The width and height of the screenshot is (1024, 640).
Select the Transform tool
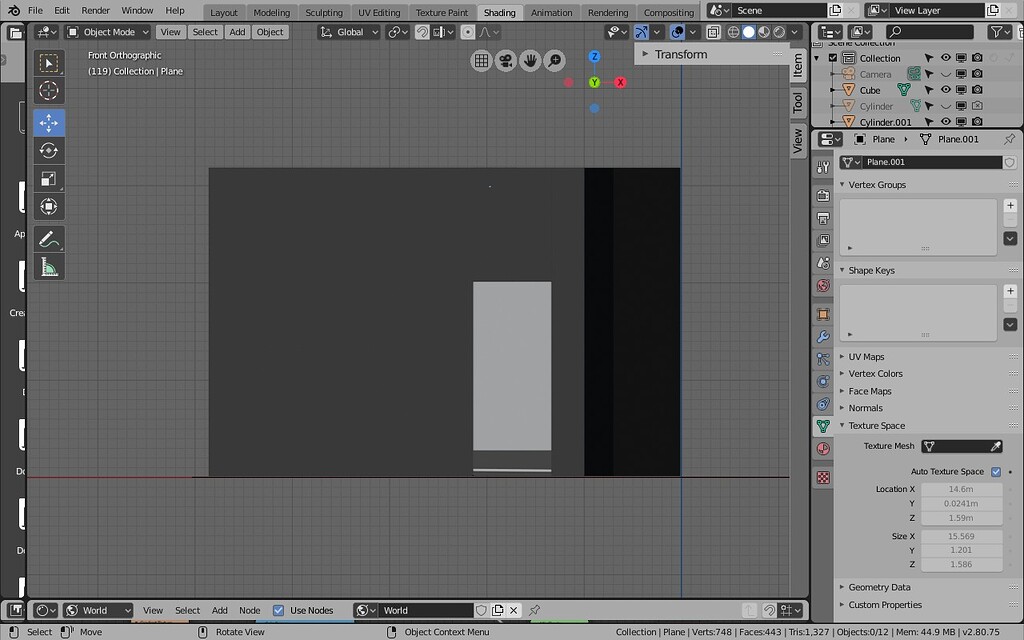[49, 206]
